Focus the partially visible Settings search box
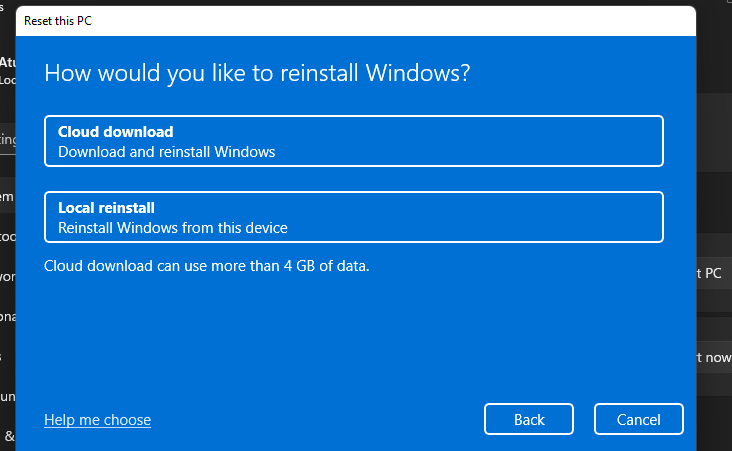The width and height of the screenshot is (732, 451). [8, 140]
